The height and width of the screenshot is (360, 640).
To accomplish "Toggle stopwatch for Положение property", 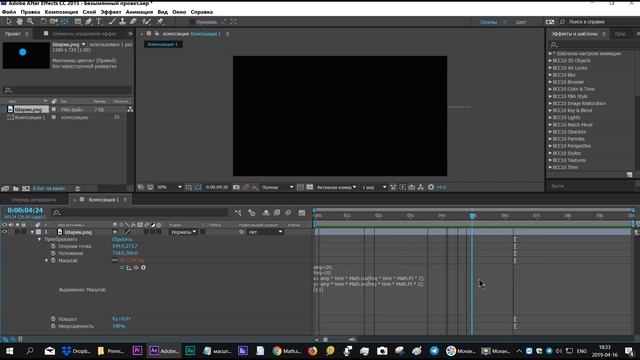I will click(53, 253).
